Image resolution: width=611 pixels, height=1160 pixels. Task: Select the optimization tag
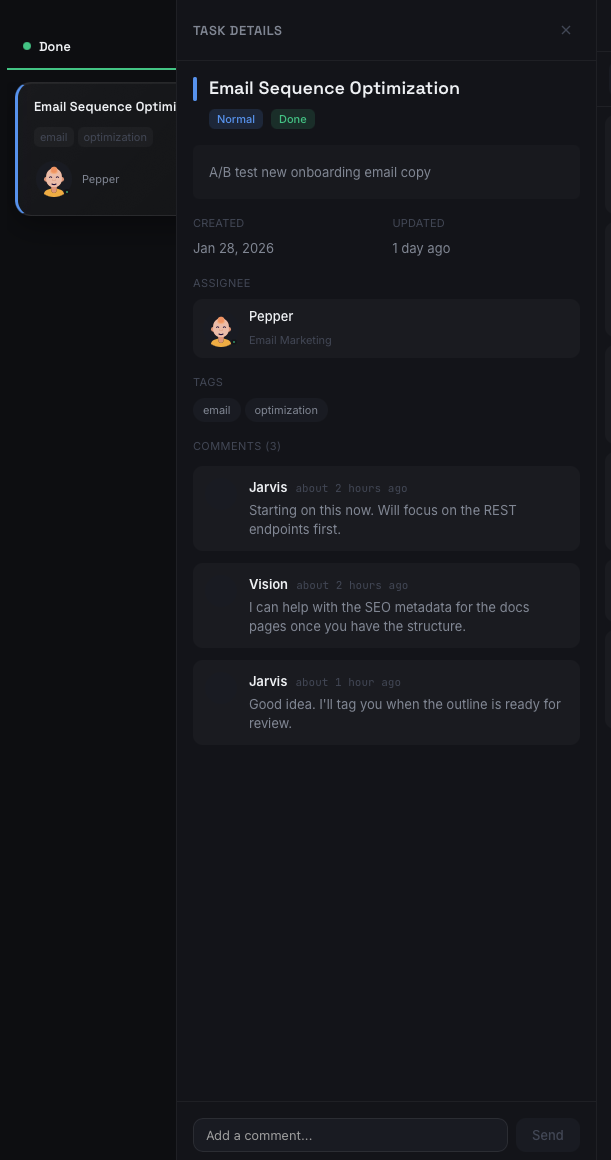[286, 410]
